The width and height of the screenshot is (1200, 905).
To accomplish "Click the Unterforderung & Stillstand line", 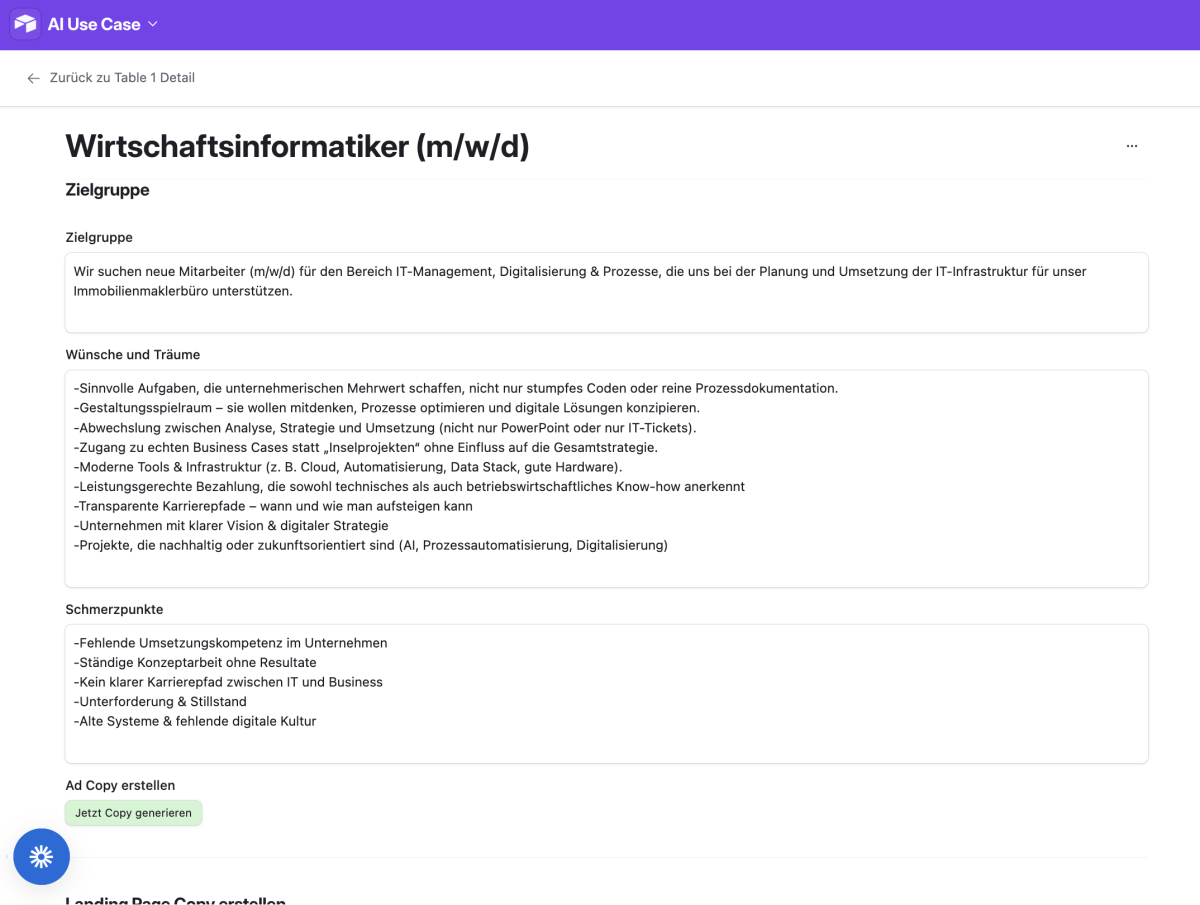I will (160, 702).
